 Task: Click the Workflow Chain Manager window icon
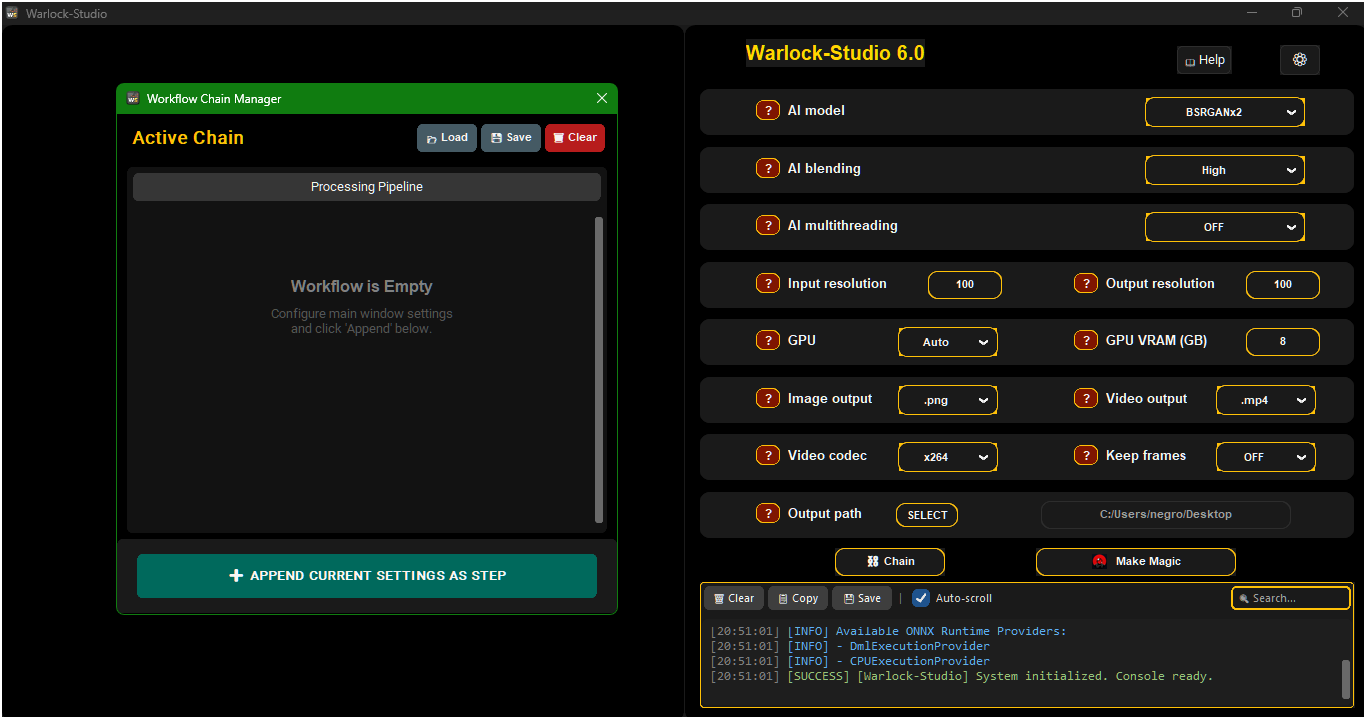pyautogui.click(x=133, y=98)
